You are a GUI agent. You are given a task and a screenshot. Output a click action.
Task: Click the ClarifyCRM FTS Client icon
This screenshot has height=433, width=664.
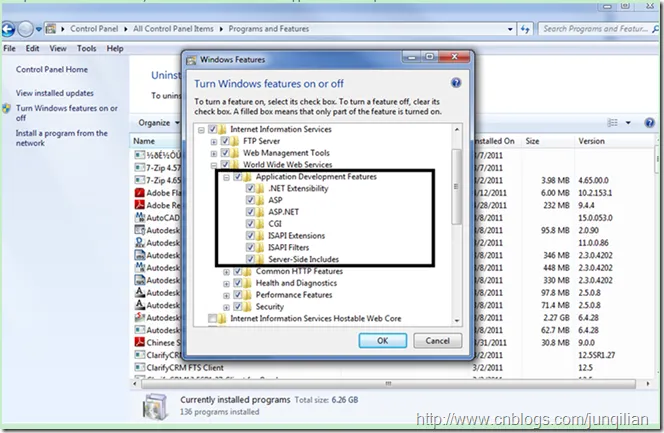point(139,367)
